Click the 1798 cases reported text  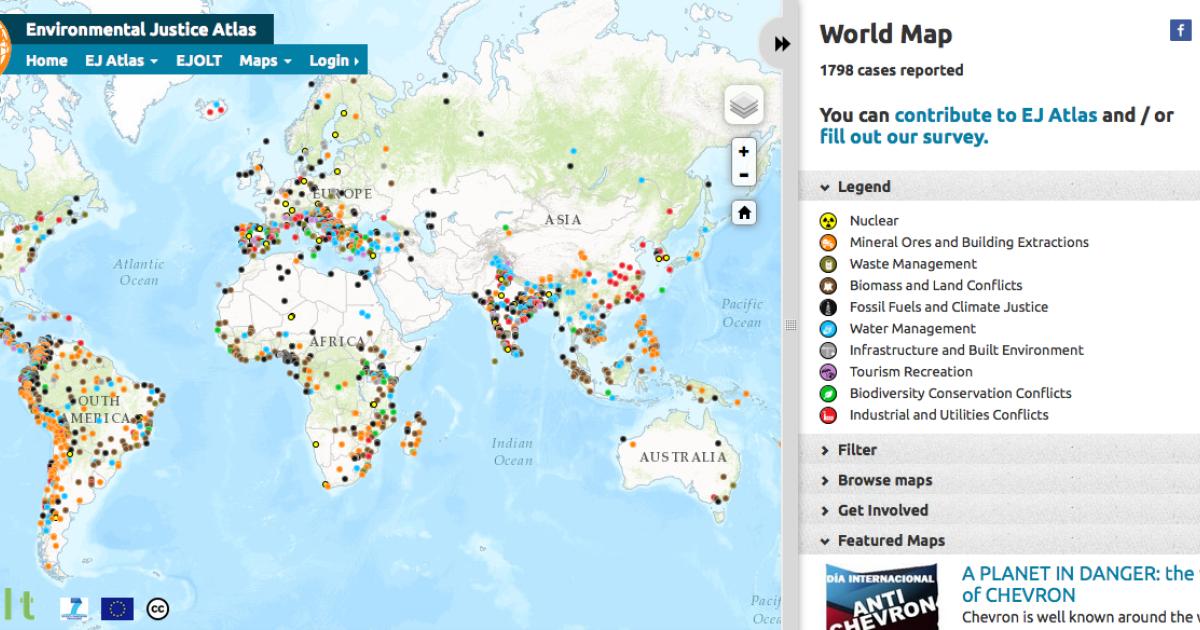[891, 71]
